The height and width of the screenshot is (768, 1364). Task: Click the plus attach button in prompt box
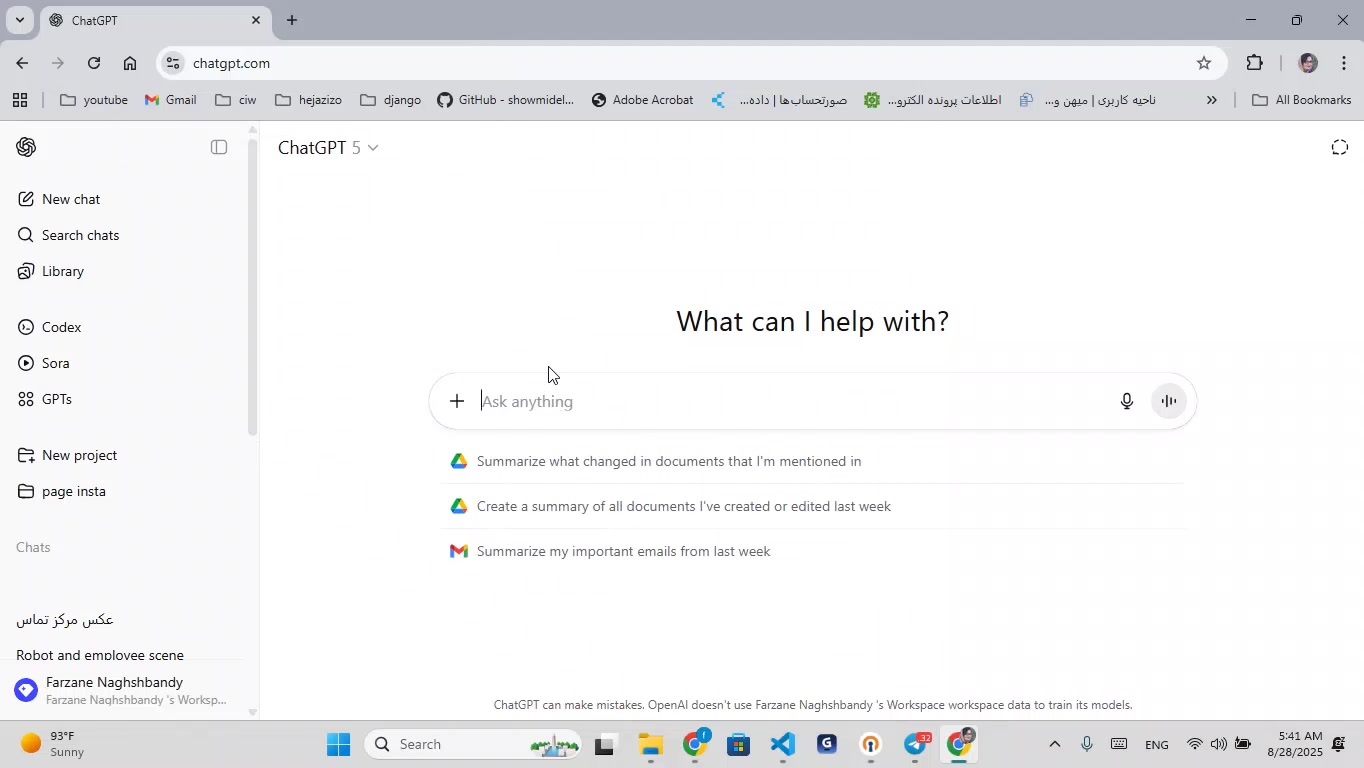(x=457, y=401)
